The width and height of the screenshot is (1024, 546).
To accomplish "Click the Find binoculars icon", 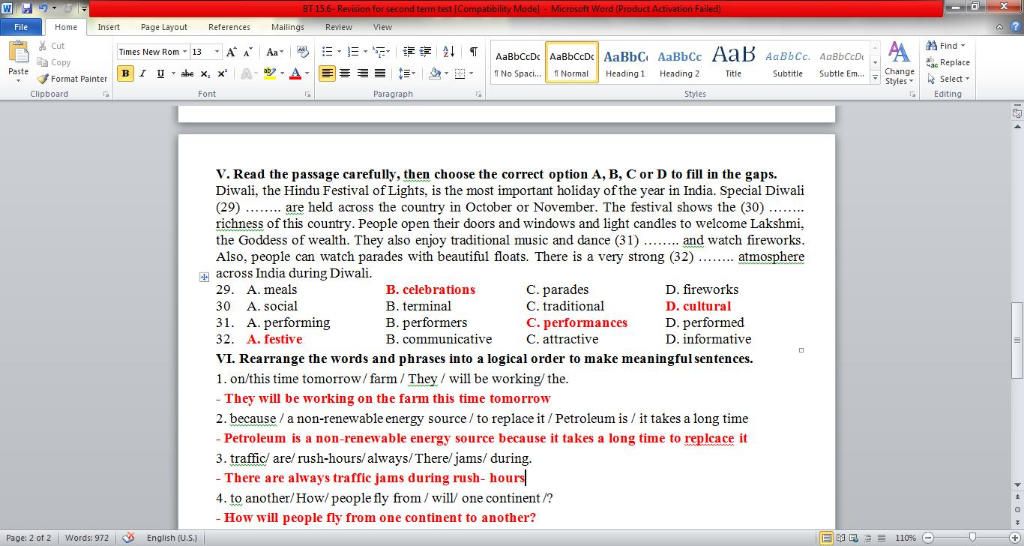I will (931, 45).
